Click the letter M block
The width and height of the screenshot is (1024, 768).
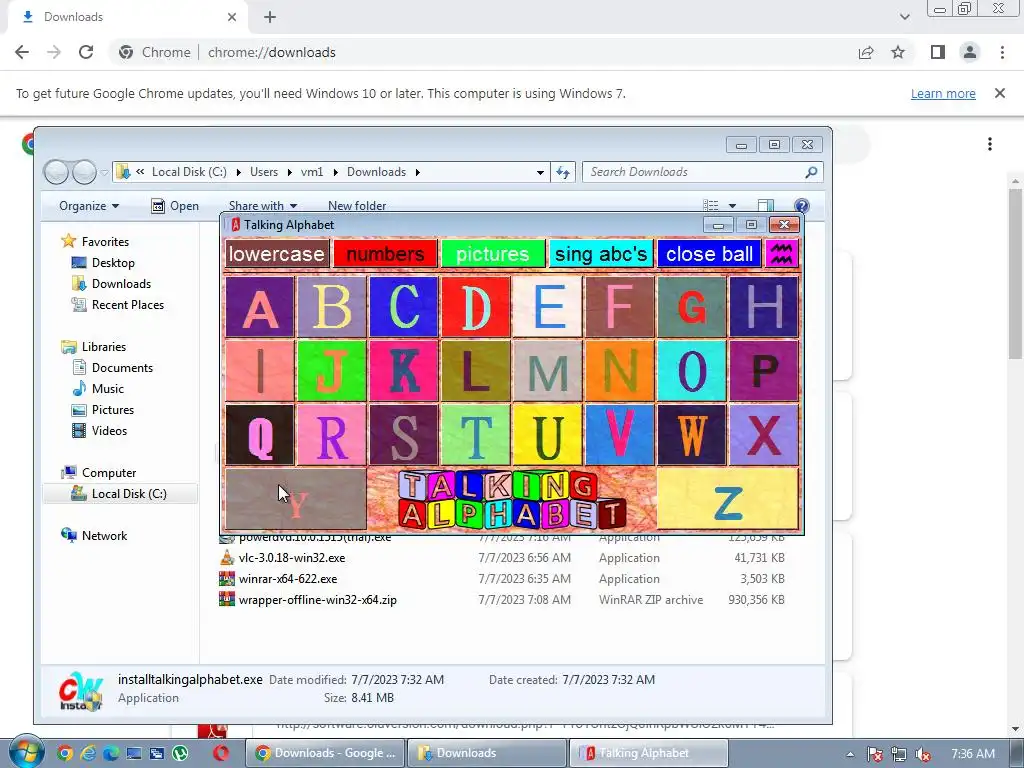pos(547,370)
